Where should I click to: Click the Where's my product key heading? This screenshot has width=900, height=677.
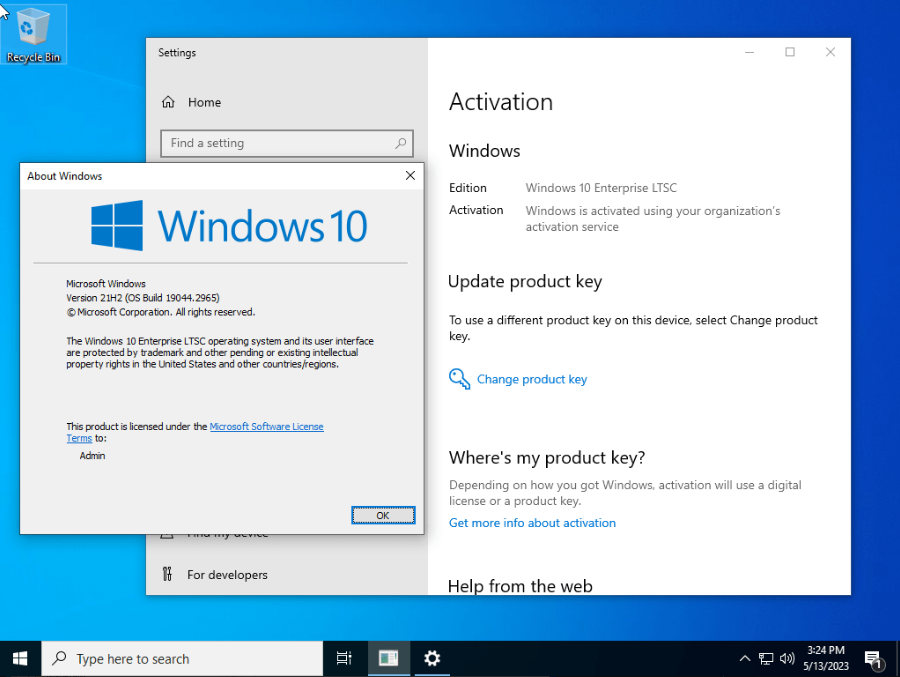pyautogui.click(x=546, y=458)
